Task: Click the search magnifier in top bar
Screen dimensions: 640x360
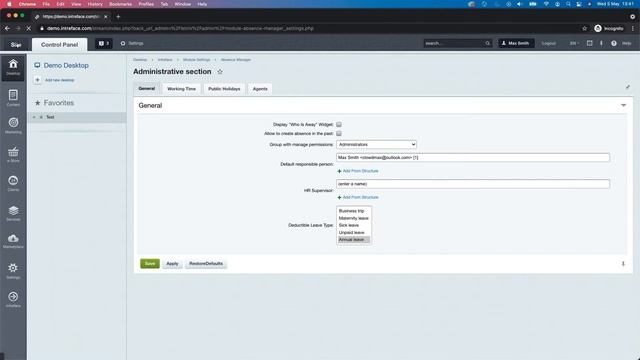Action: tap(487, 43)
